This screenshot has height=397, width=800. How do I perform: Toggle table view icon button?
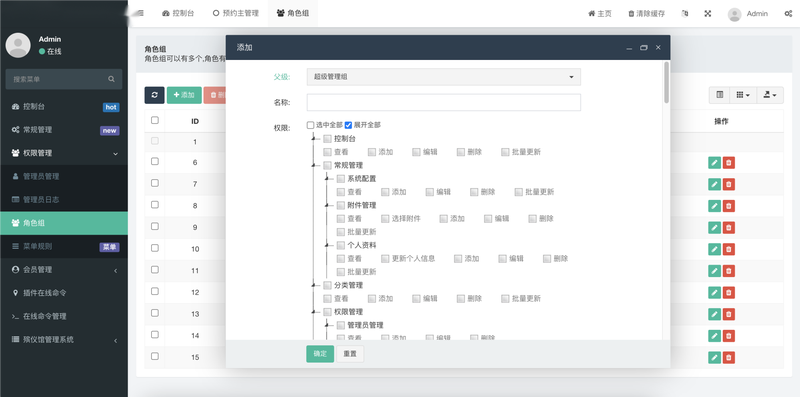(x=719, y=95)
